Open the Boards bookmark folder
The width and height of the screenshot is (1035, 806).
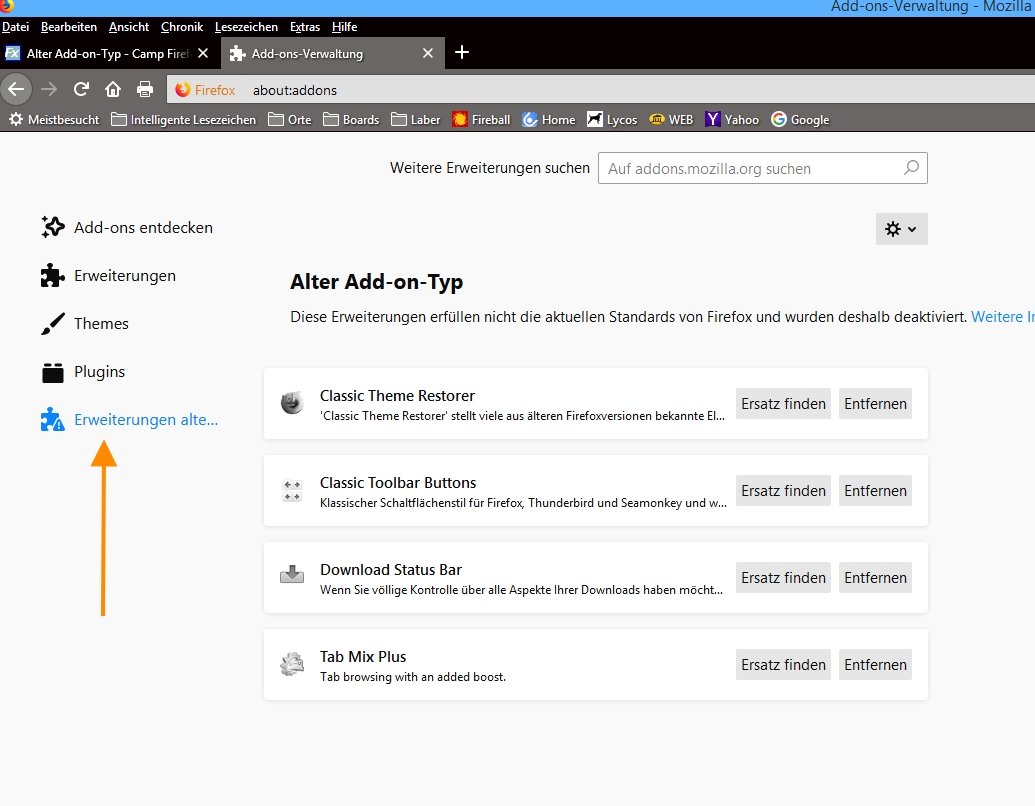tap(351, 119)
